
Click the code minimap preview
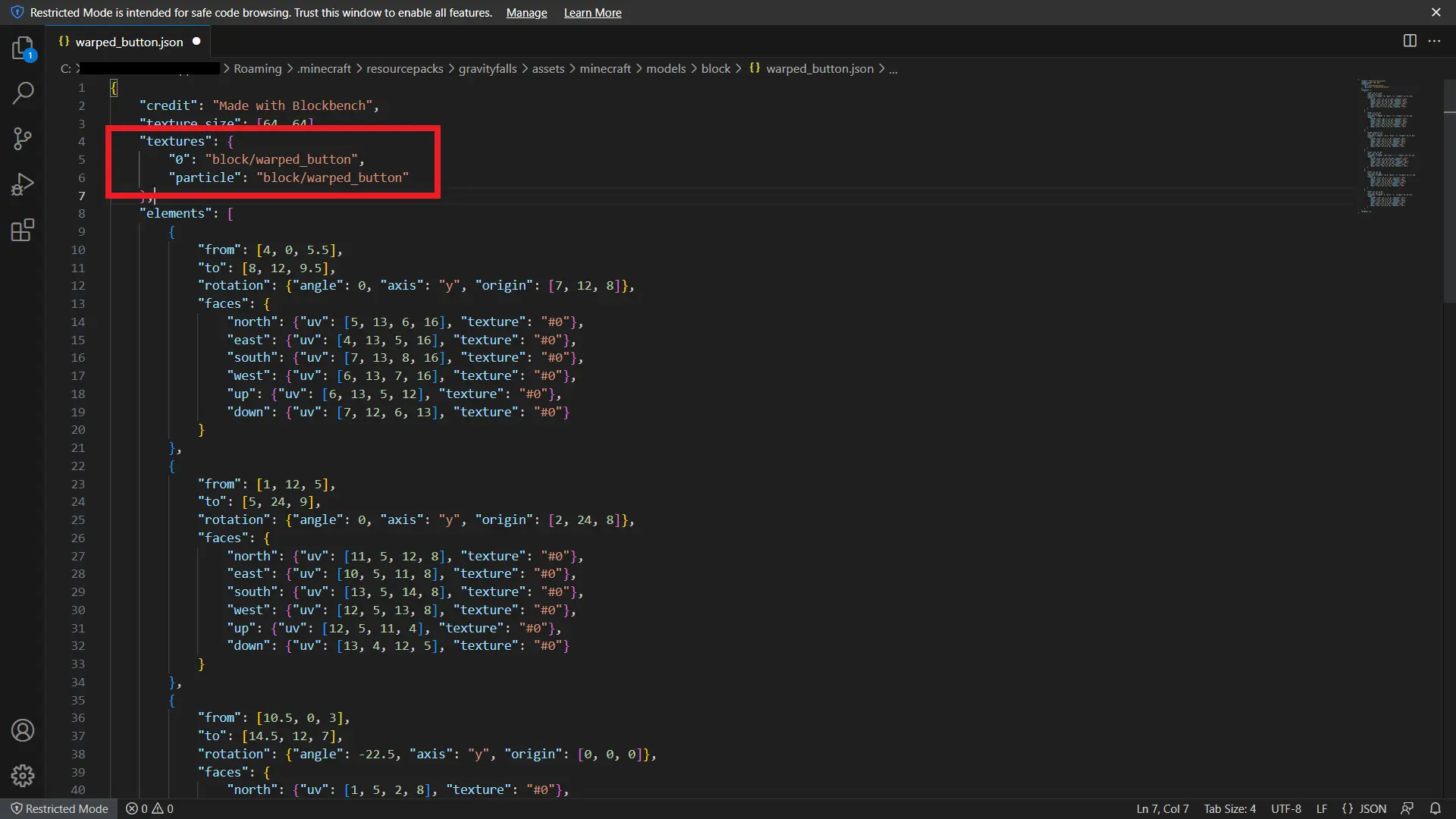[x=1388, y=144]
